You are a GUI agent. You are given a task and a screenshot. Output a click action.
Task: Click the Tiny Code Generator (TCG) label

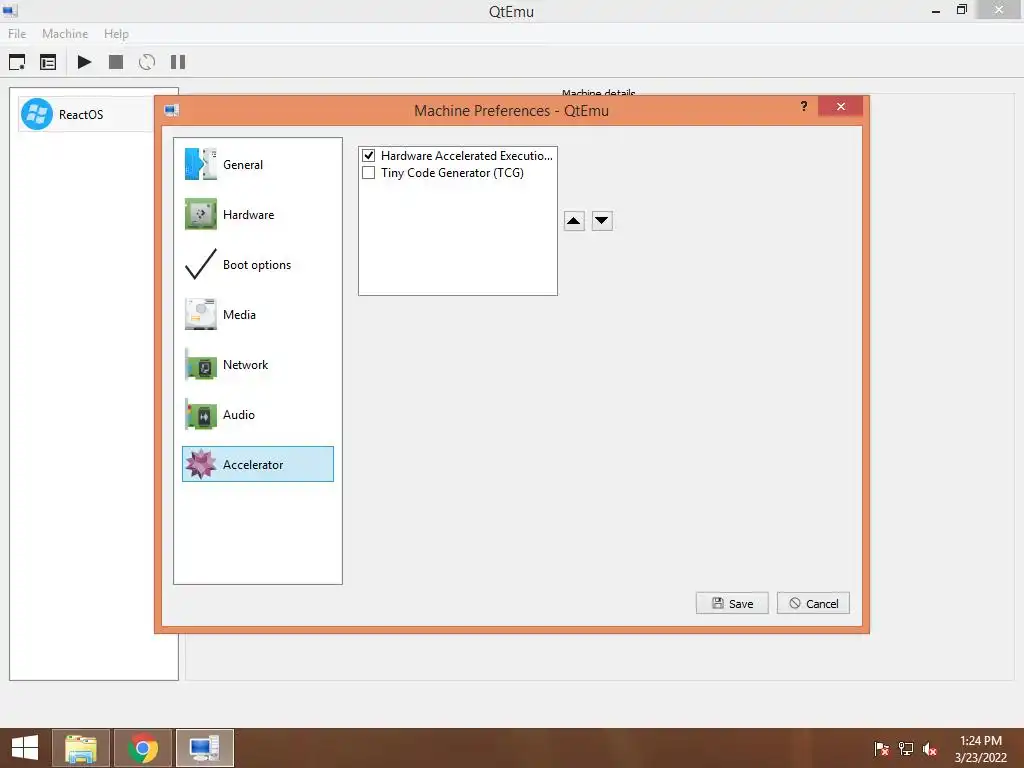pyautogui.click(x=452, y=172)
